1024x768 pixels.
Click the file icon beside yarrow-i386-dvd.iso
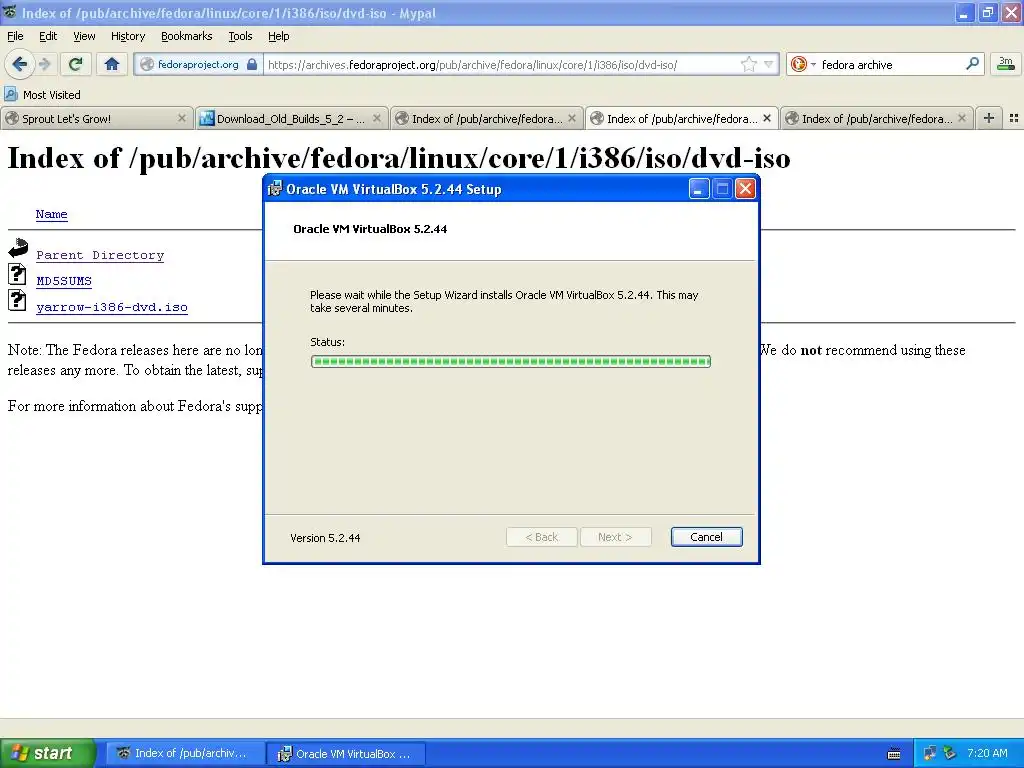tap(17, 300)
